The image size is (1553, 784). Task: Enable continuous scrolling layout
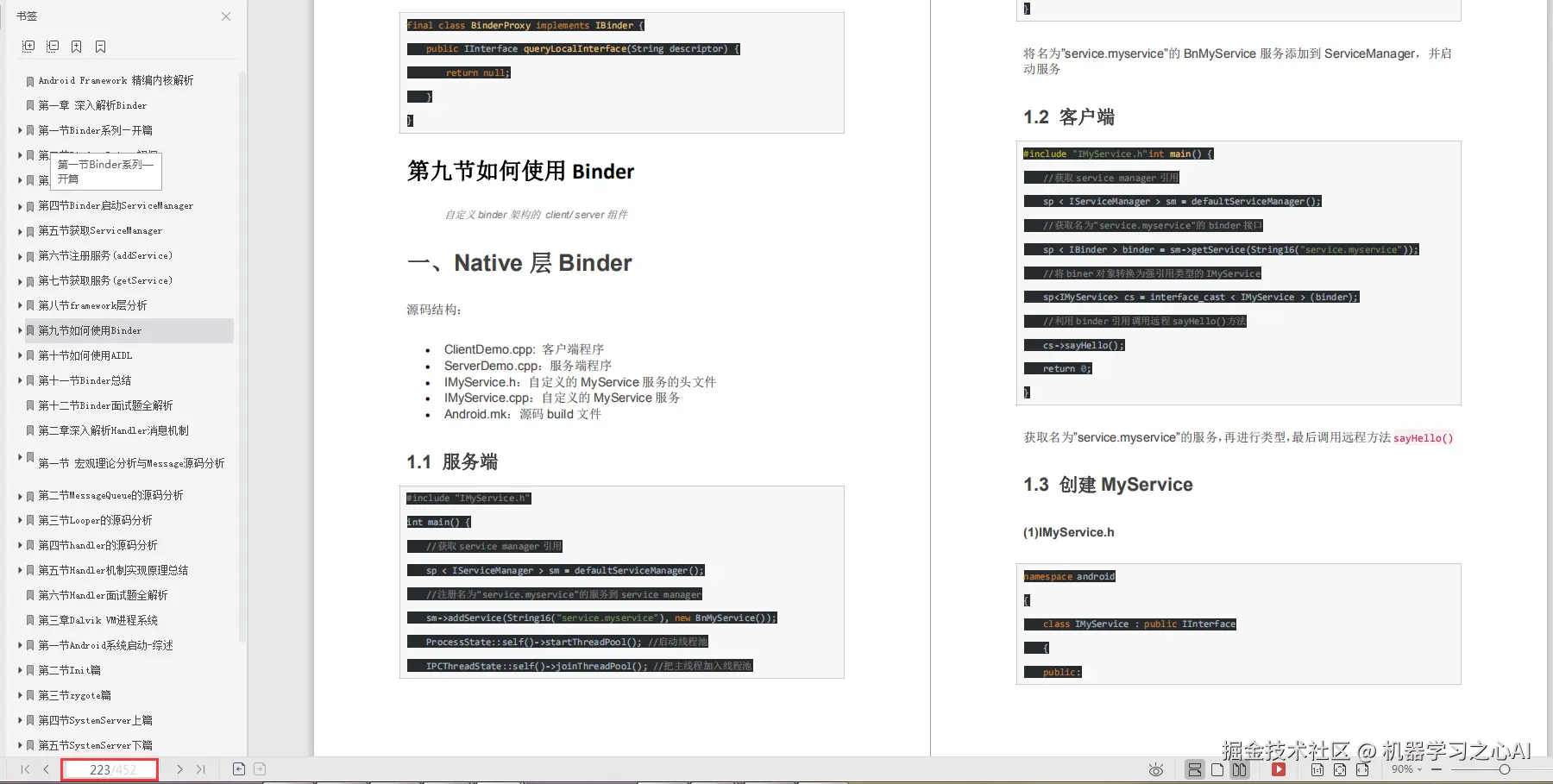[x=1195, y=770]
